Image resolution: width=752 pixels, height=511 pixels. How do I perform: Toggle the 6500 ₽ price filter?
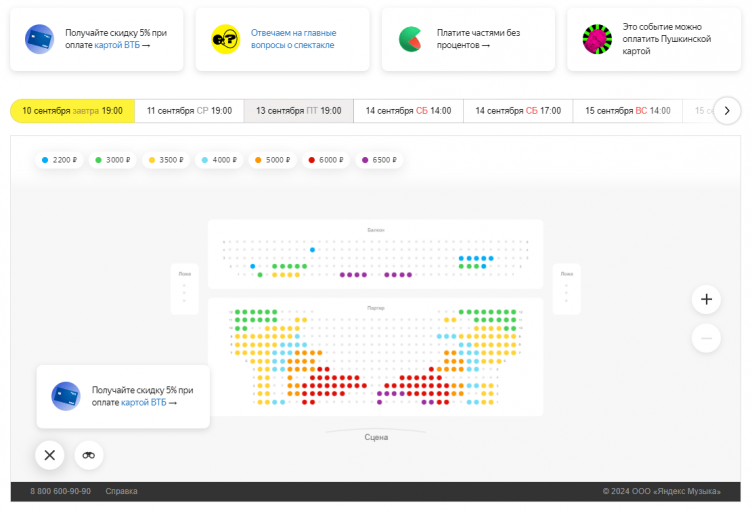(x=380, y=160)
